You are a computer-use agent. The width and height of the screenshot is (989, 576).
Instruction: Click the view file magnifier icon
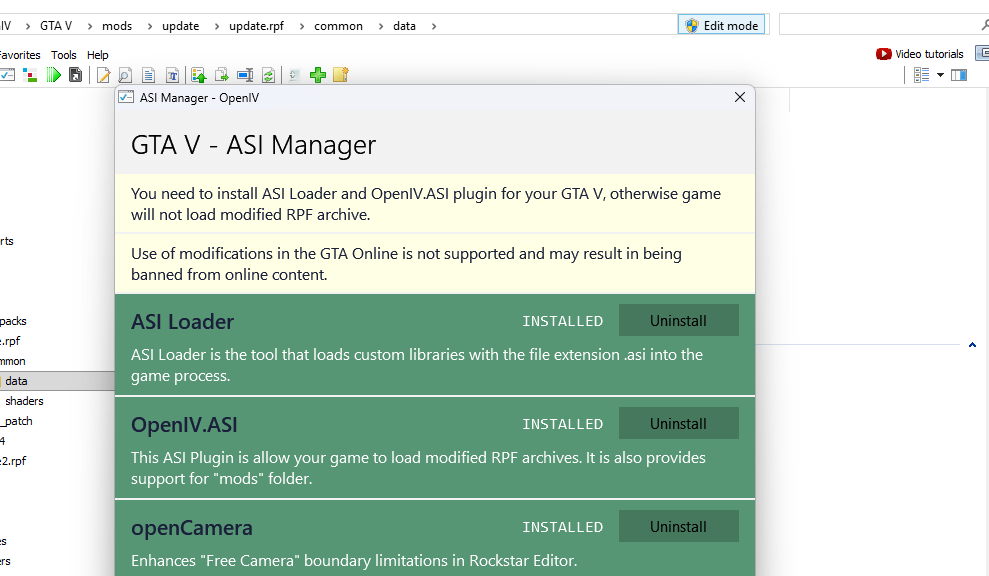125,76
